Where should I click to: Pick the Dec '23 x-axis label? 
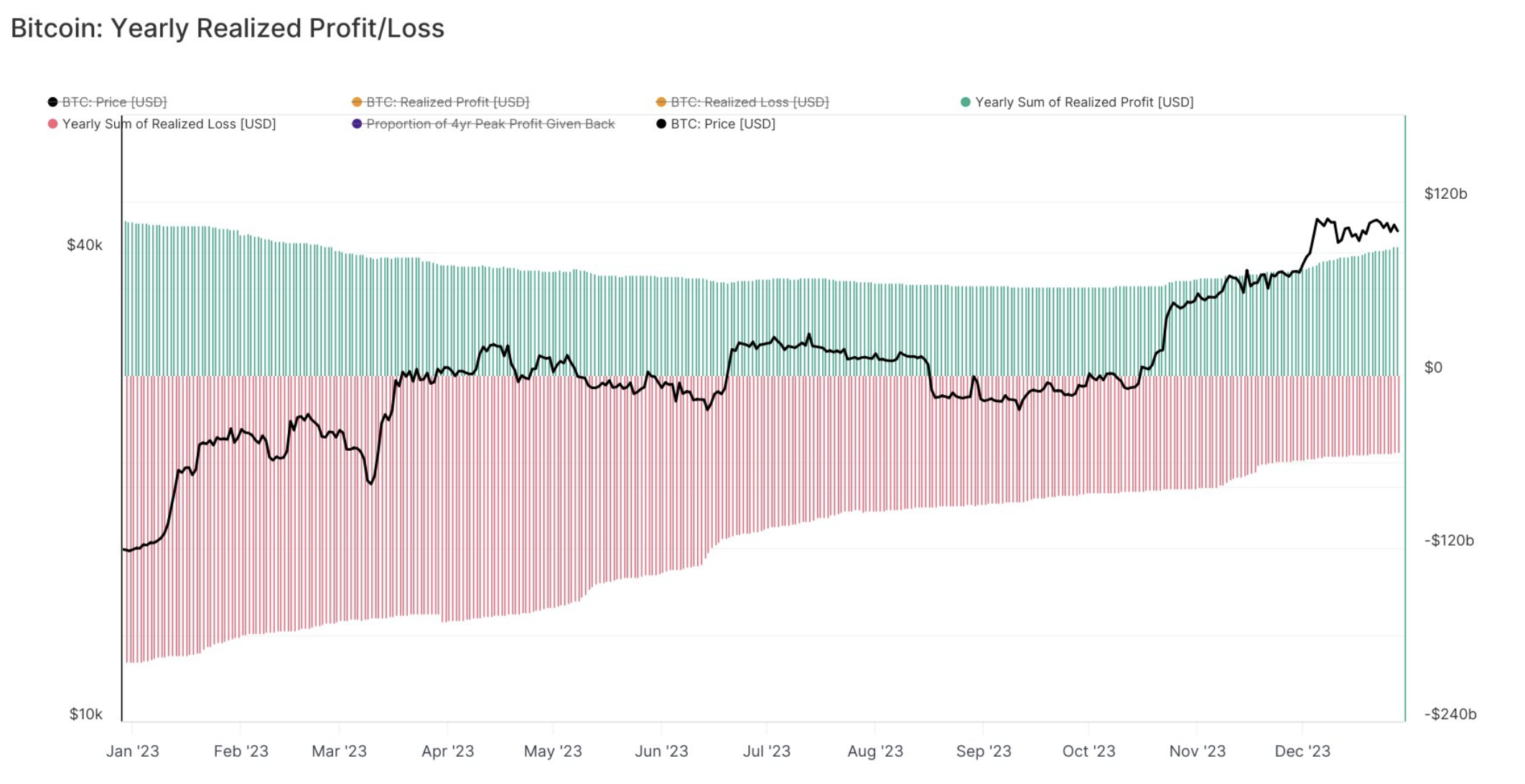pos(1302,751)
